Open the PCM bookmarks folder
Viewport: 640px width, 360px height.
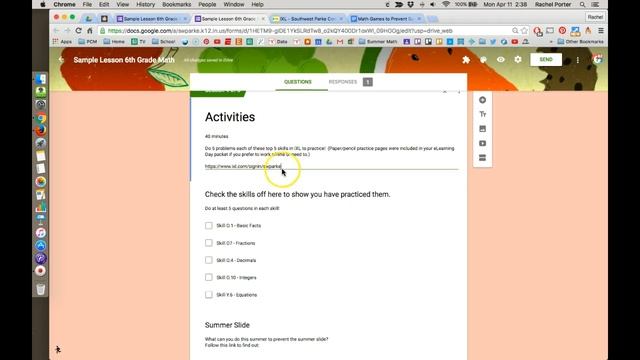click(x=88, y=42)
